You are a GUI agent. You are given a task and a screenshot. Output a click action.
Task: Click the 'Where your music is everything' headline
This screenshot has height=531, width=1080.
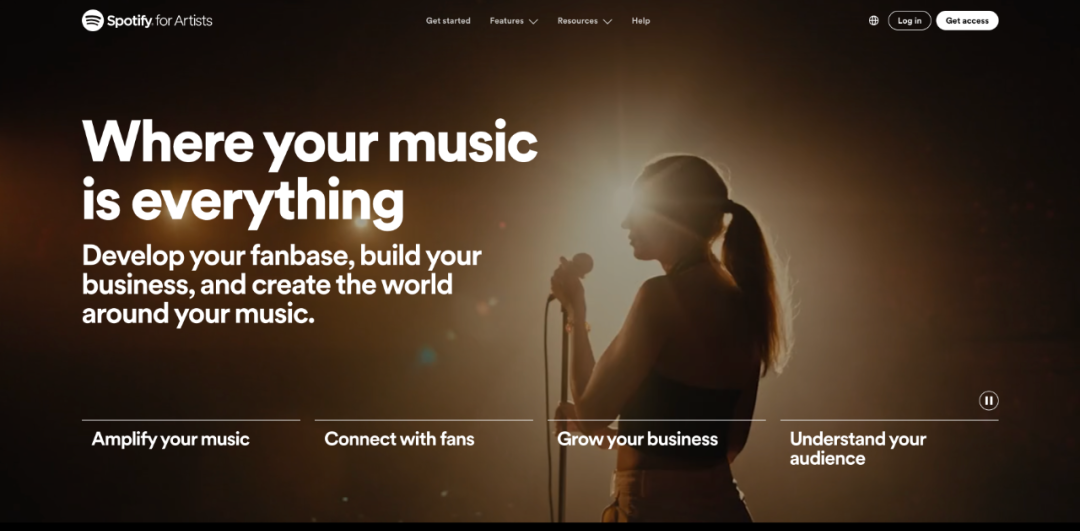(x=310, y=171)
